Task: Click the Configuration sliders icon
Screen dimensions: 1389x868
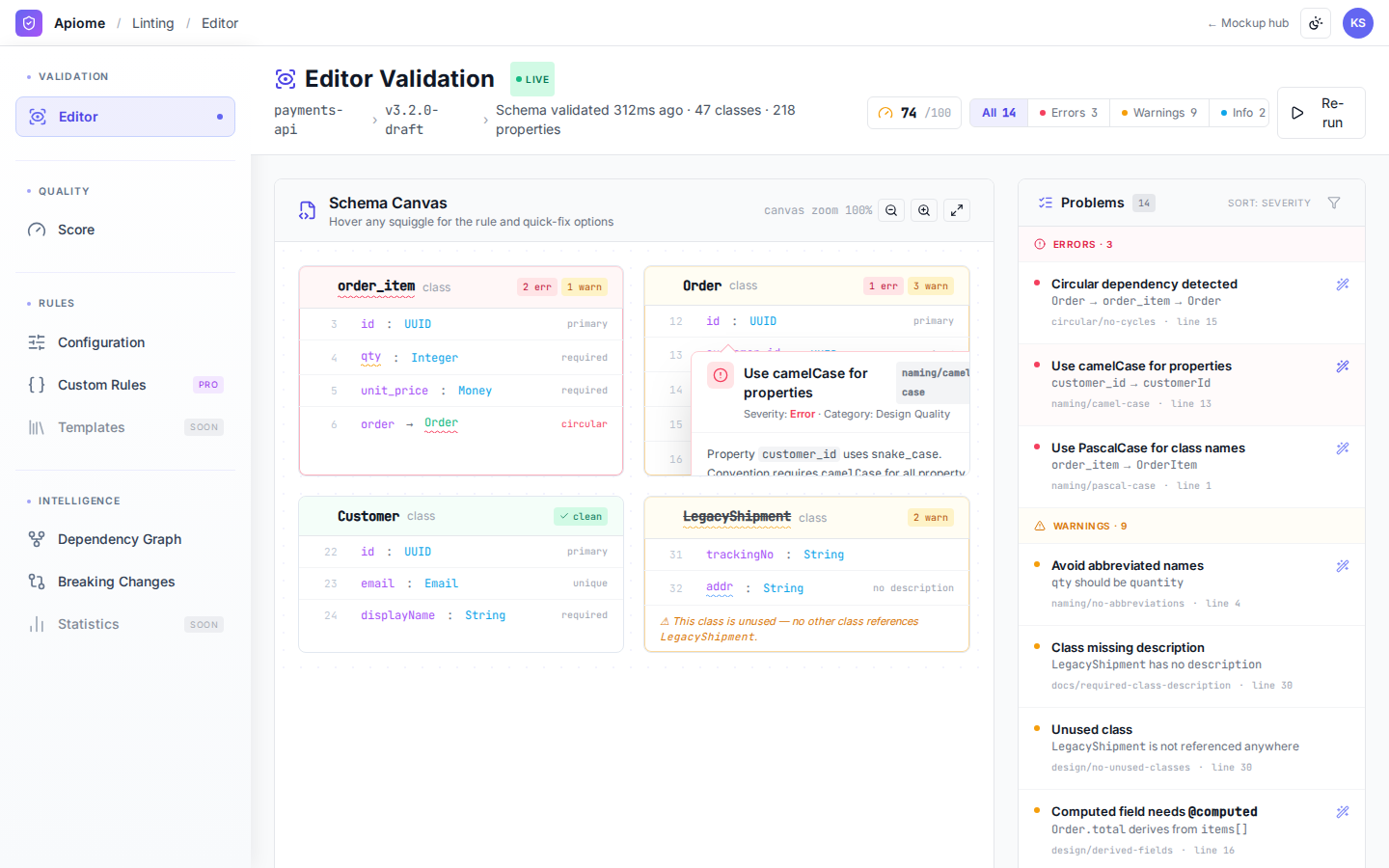Action: coord(37,342)
